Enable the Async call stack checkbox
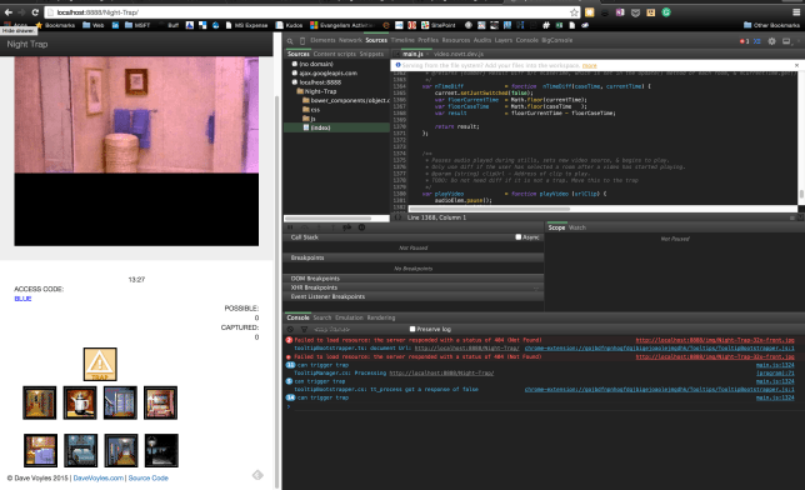This screenshot has width=805, height=490. click(518, 237)
